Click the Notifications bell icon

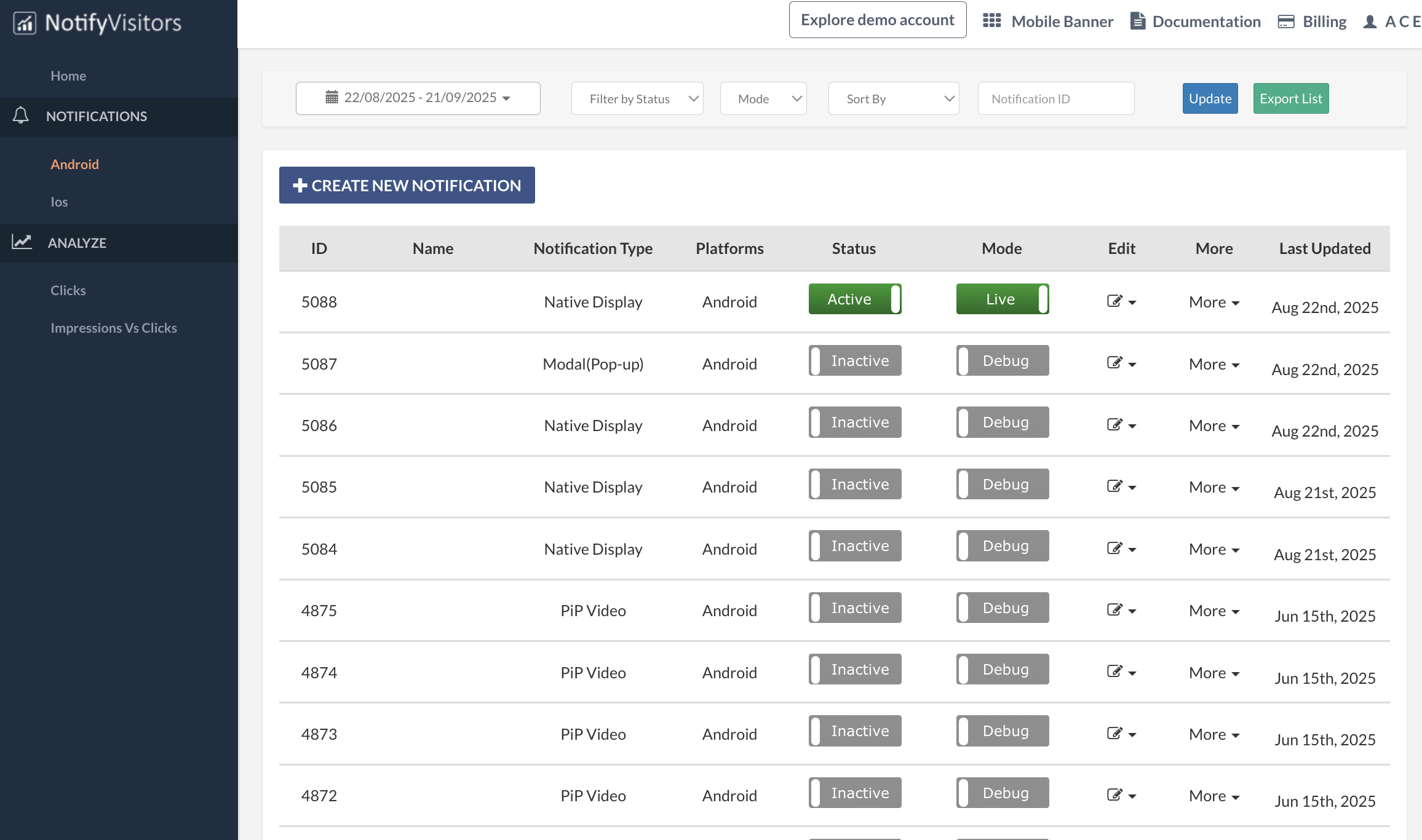pos(21,116)
